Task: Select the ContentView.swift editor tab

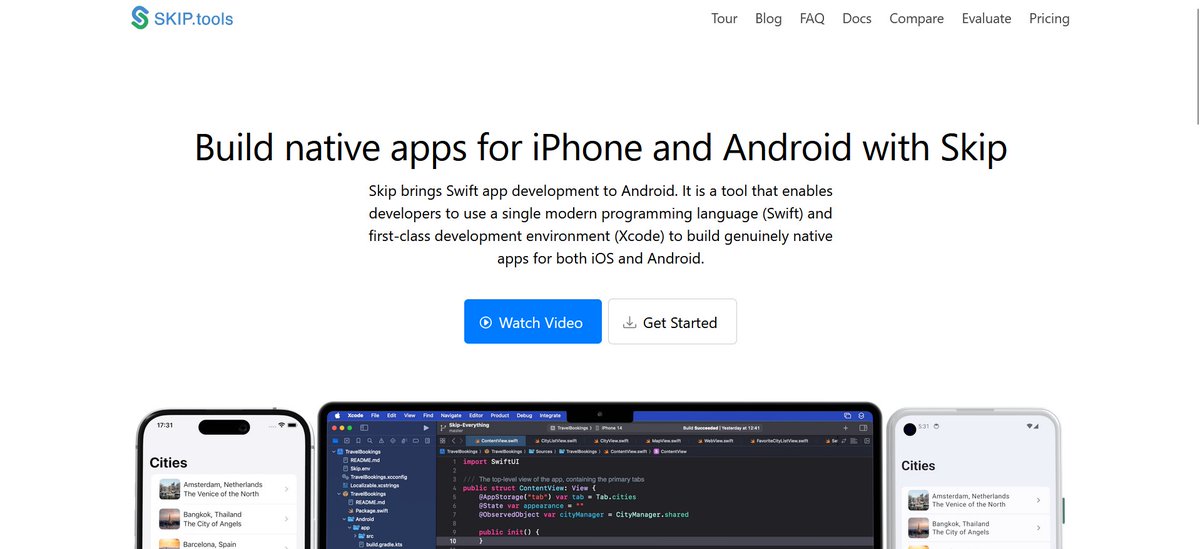Action: [x=496, y=440]
